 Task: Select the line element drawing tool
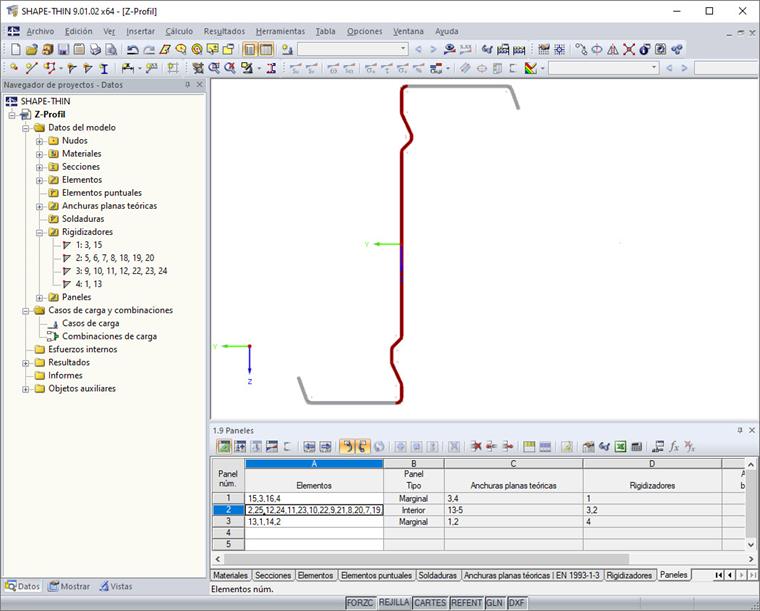pos(31,68)
